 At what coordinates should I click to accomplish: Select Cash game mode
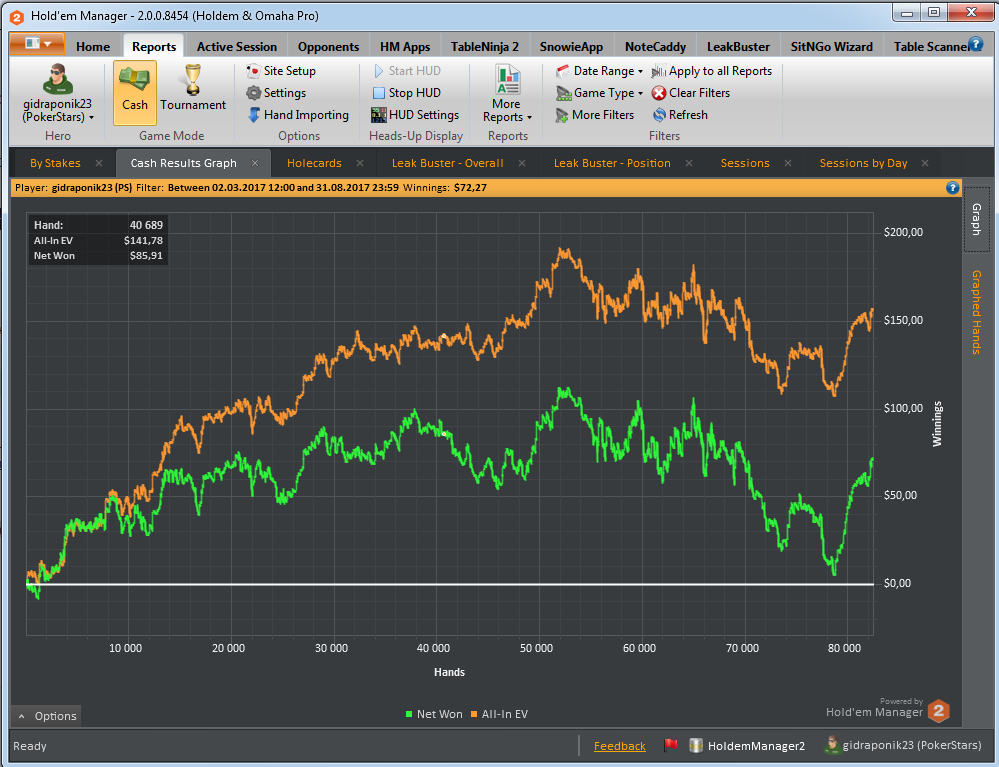click(135, 92)
